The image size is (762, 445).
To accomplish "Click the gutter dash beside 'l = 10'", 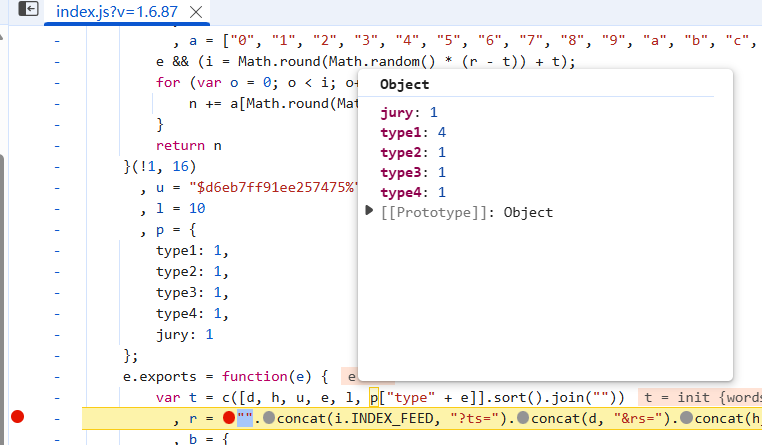I will (56, 208).
